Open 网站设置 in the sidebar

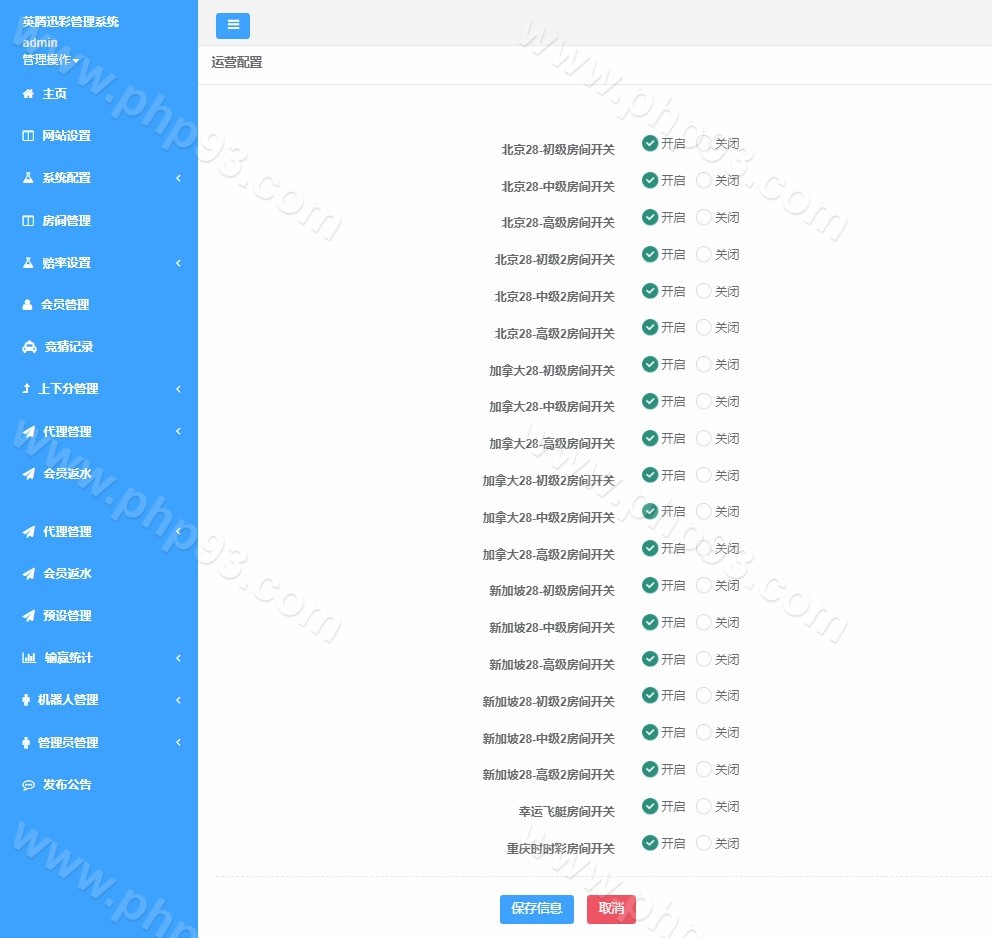(66, 136)
